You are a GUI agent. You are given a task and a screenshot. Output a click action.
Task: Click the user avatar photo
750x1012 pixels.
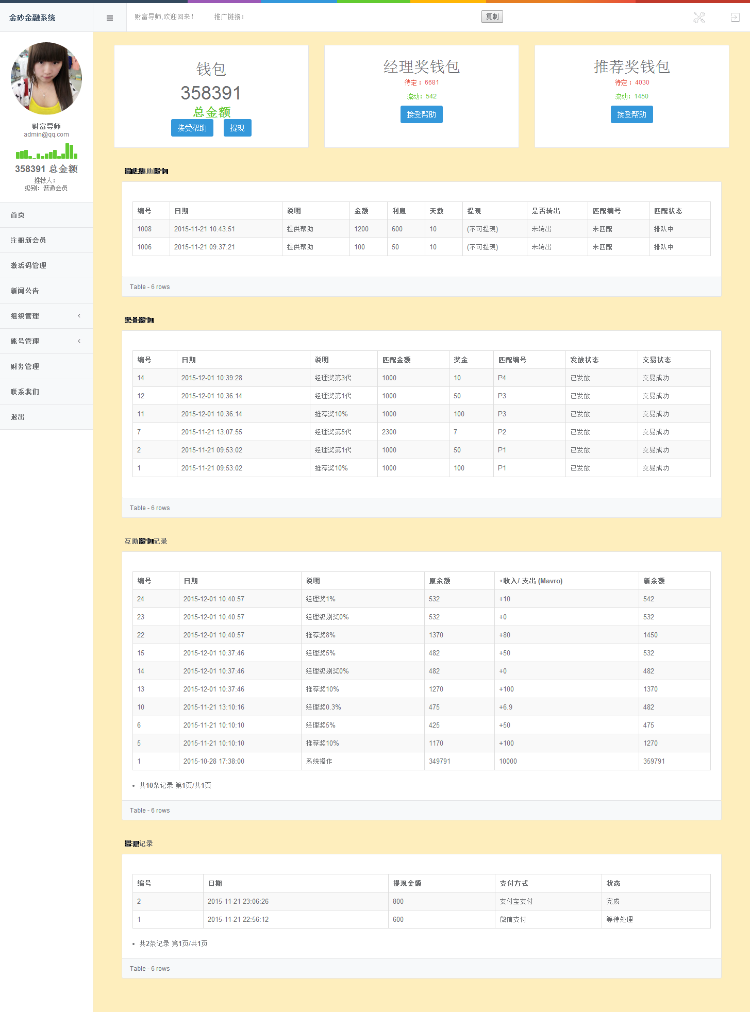coord(46,76)
